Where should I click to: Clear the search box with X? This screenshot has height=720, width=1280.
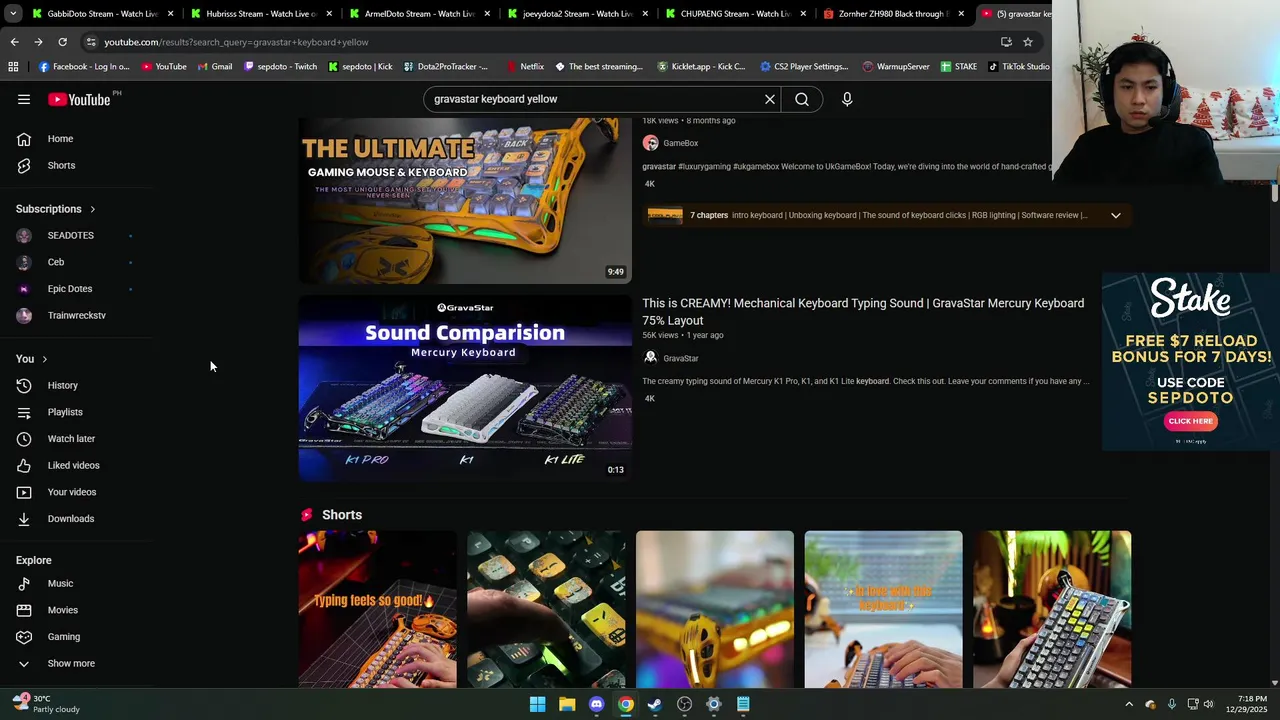pyautogui.click(x=770, y=99)
